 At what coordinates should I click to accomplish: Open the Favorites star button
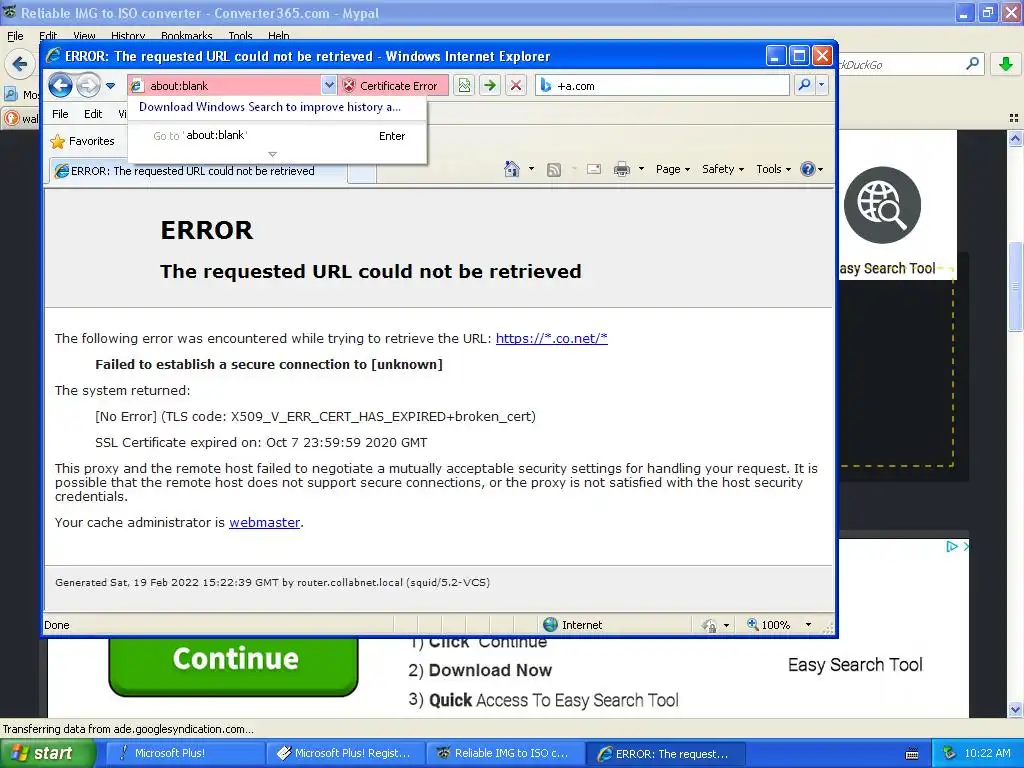click(x=82, y=141)
